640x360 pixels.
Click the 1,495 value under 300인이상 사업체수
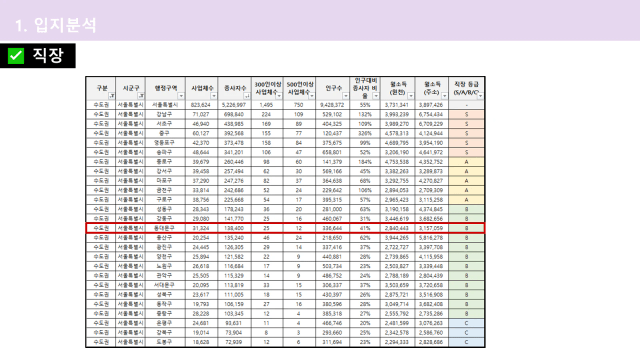coord(266,105)
